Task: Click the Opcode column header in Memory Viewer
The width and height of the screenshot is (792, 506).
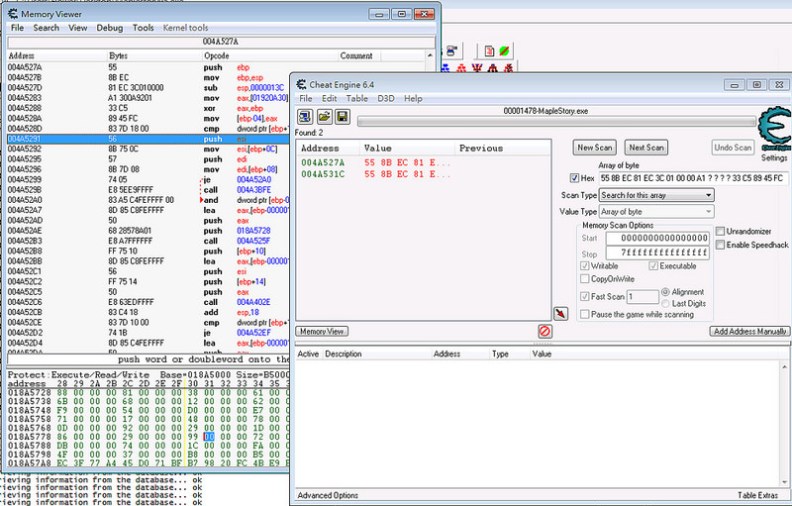Action: (216, 56)
